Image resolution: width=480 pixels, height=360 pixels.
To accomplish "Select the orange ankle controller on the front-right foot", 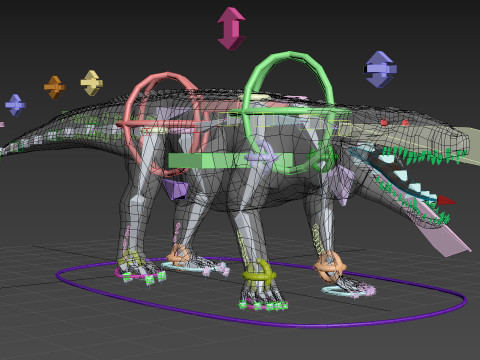I will tap(329, 266).
